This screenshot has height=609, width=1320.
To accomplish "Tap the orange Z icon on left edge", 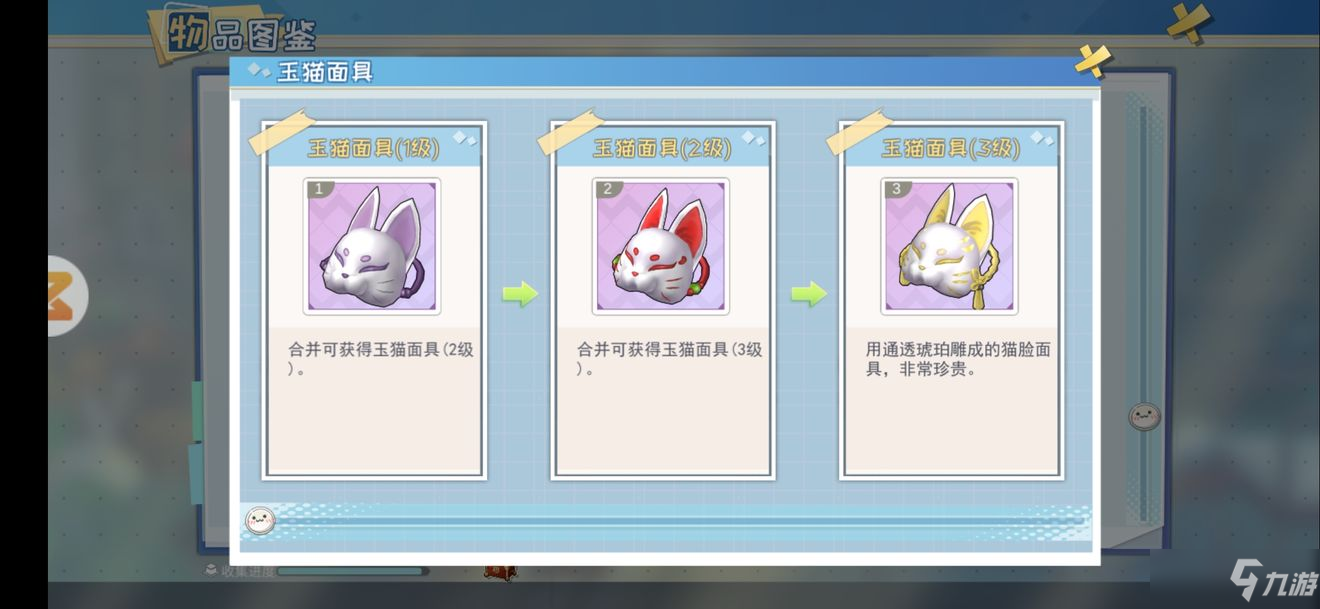I will click(x=66, y=296).
